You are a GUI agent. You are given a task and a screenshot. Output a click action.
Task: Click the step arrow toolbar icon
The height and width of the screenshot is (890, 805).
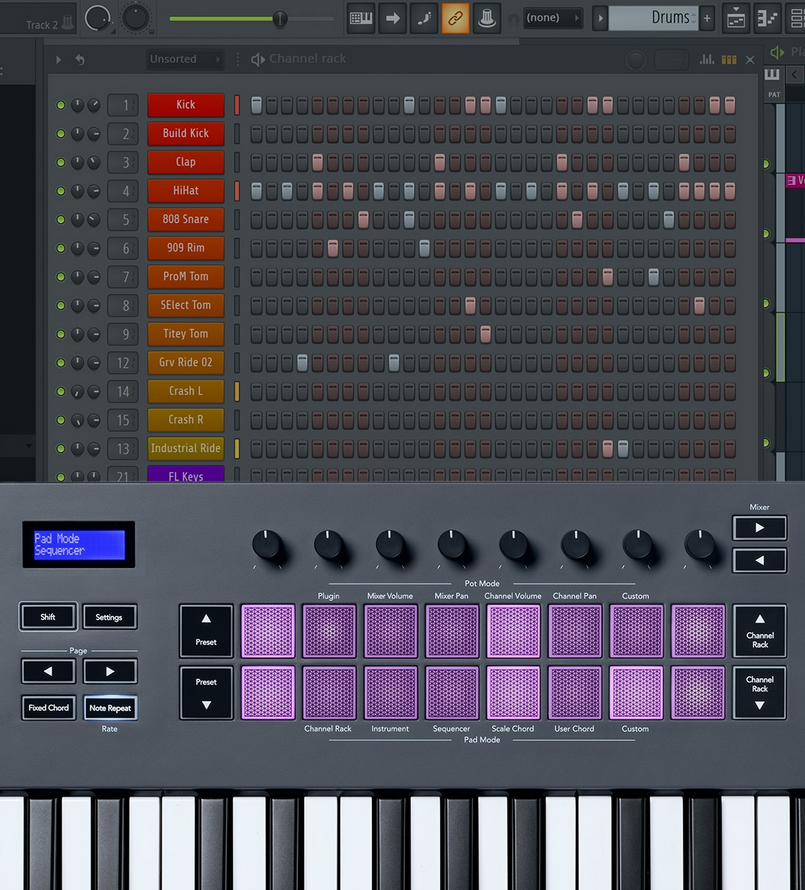(x=392, y=18)
